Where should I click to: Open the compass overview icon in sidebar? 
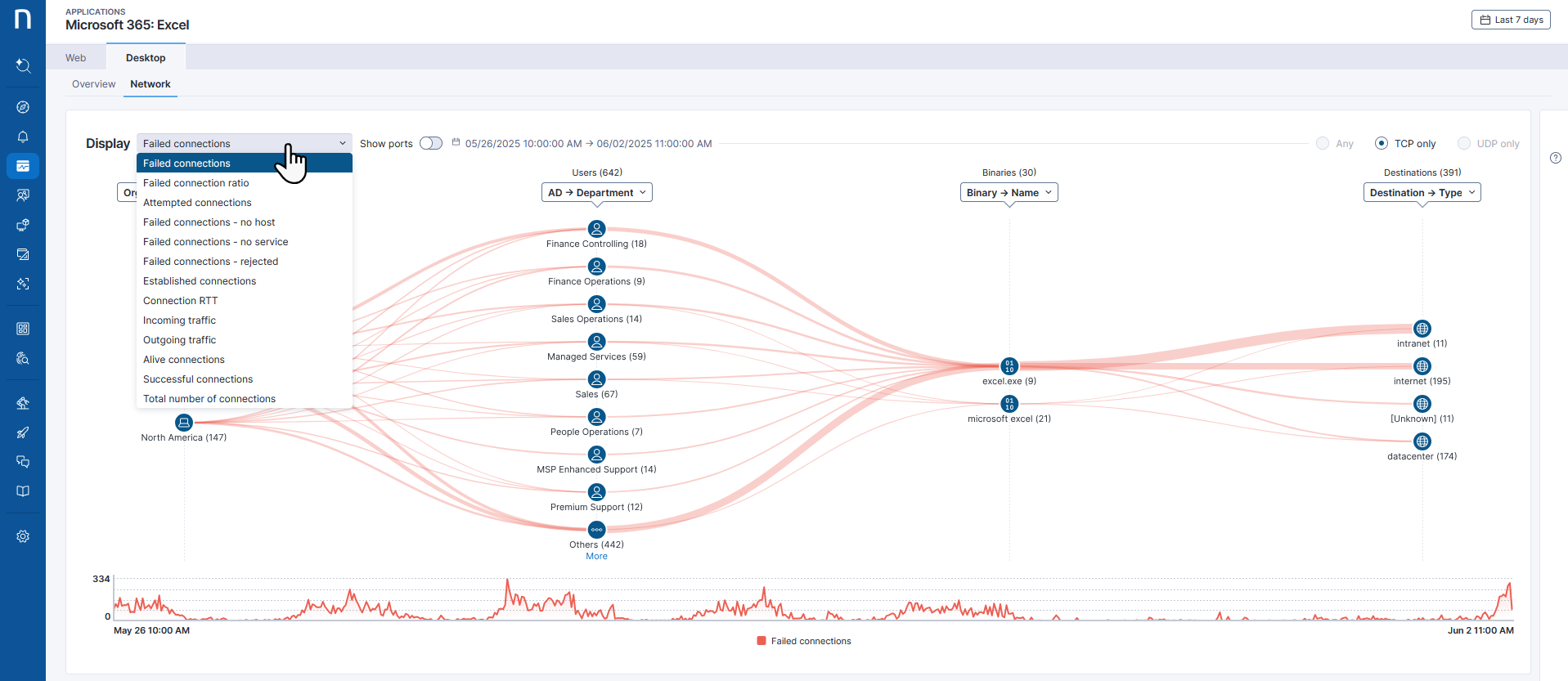(23, 107)
